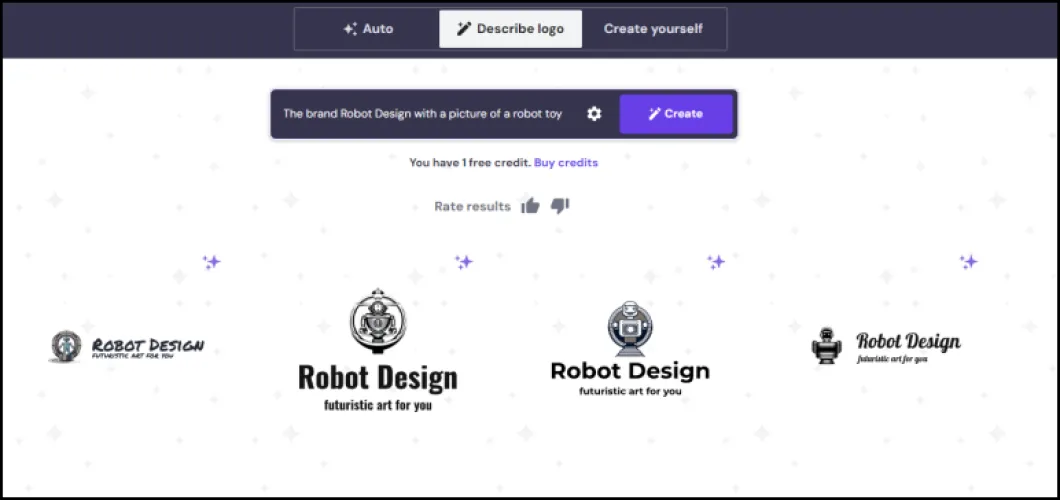Open settings via the gear icon

594,114
